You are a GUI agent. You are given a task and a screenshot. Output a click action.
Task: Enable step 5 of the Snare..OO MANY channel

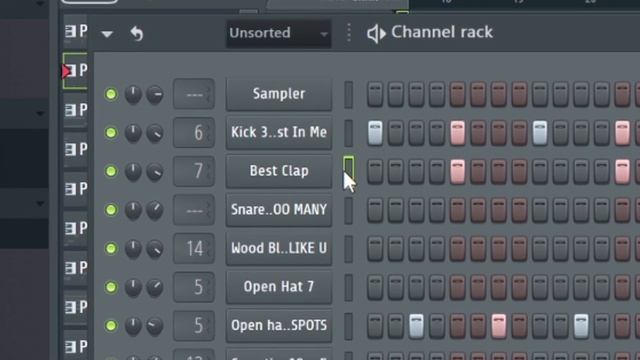pyautogui.click(x=458, y=210)
